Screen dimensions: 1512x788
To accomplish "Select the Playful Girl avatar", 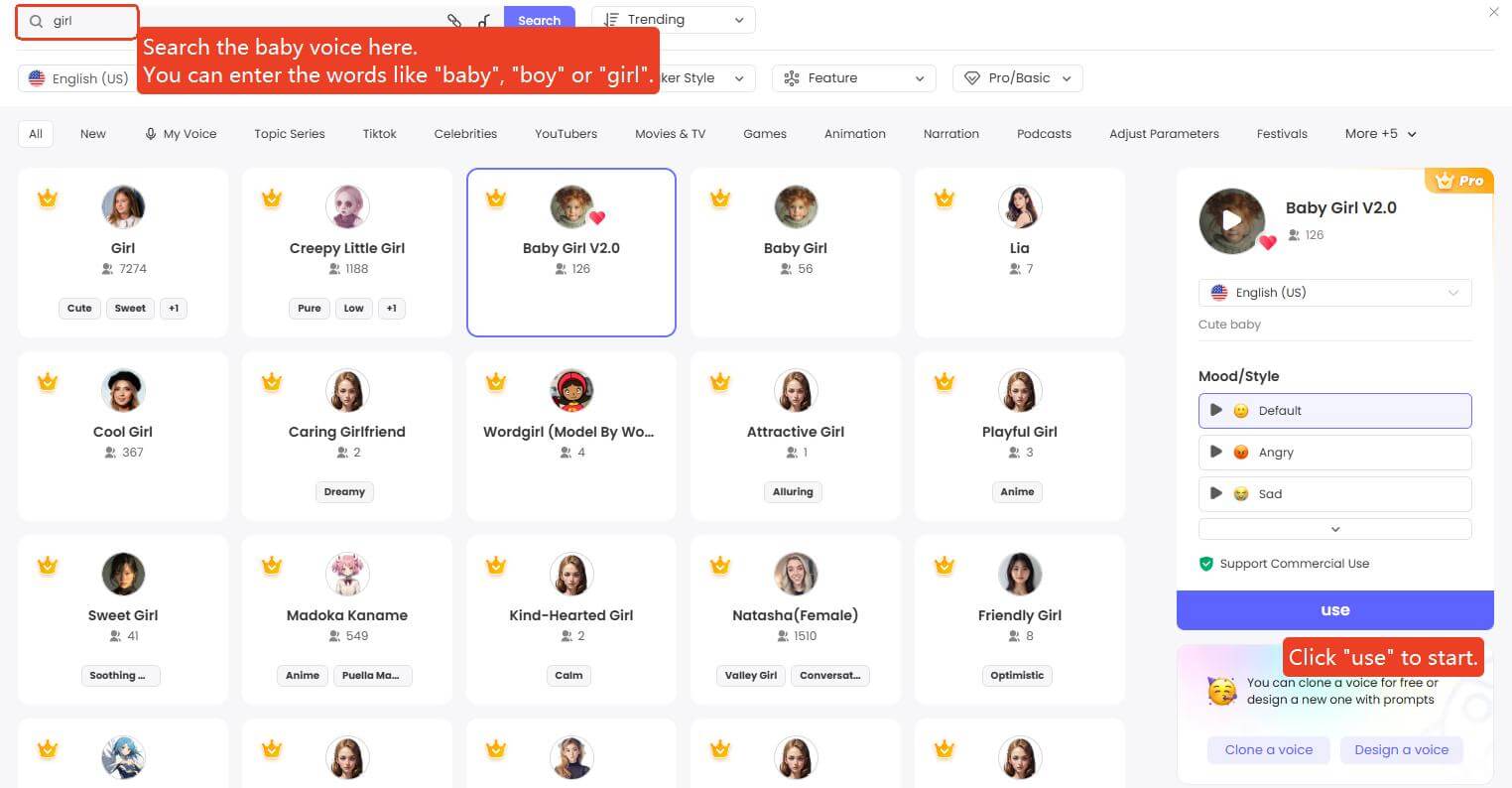I will (x=1020, y=390).
